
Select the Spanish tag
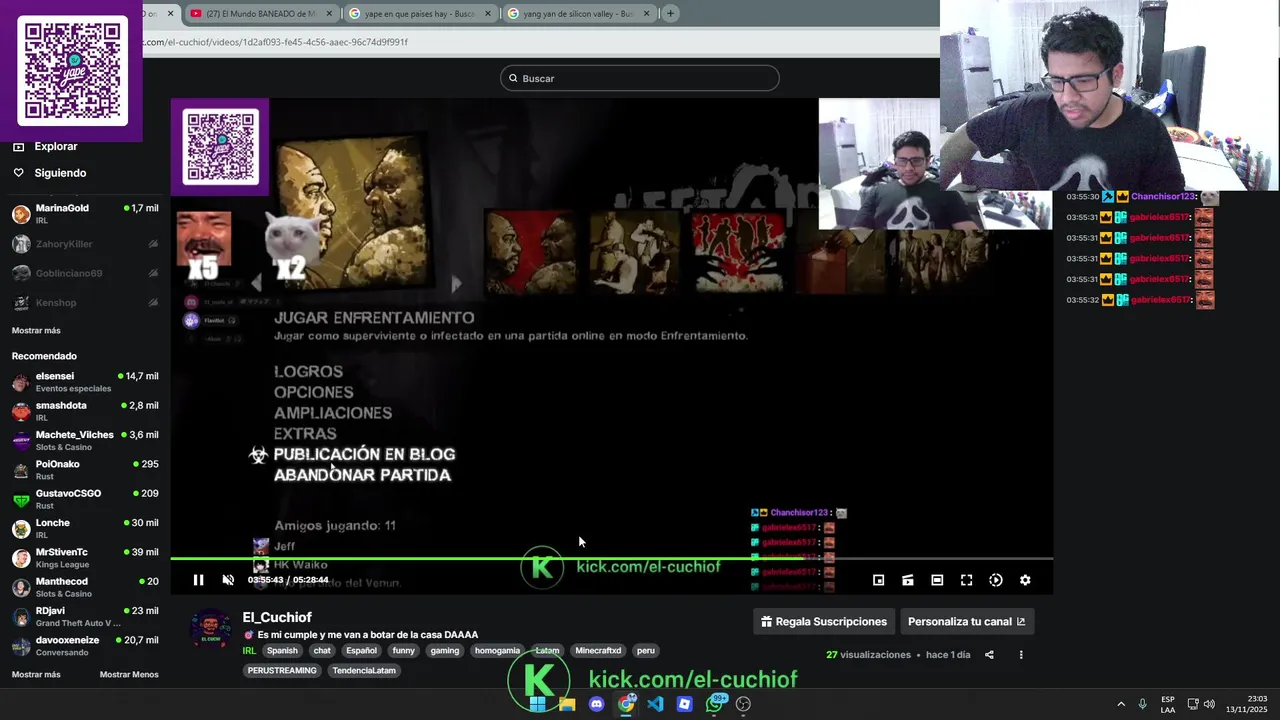(282, 651)
